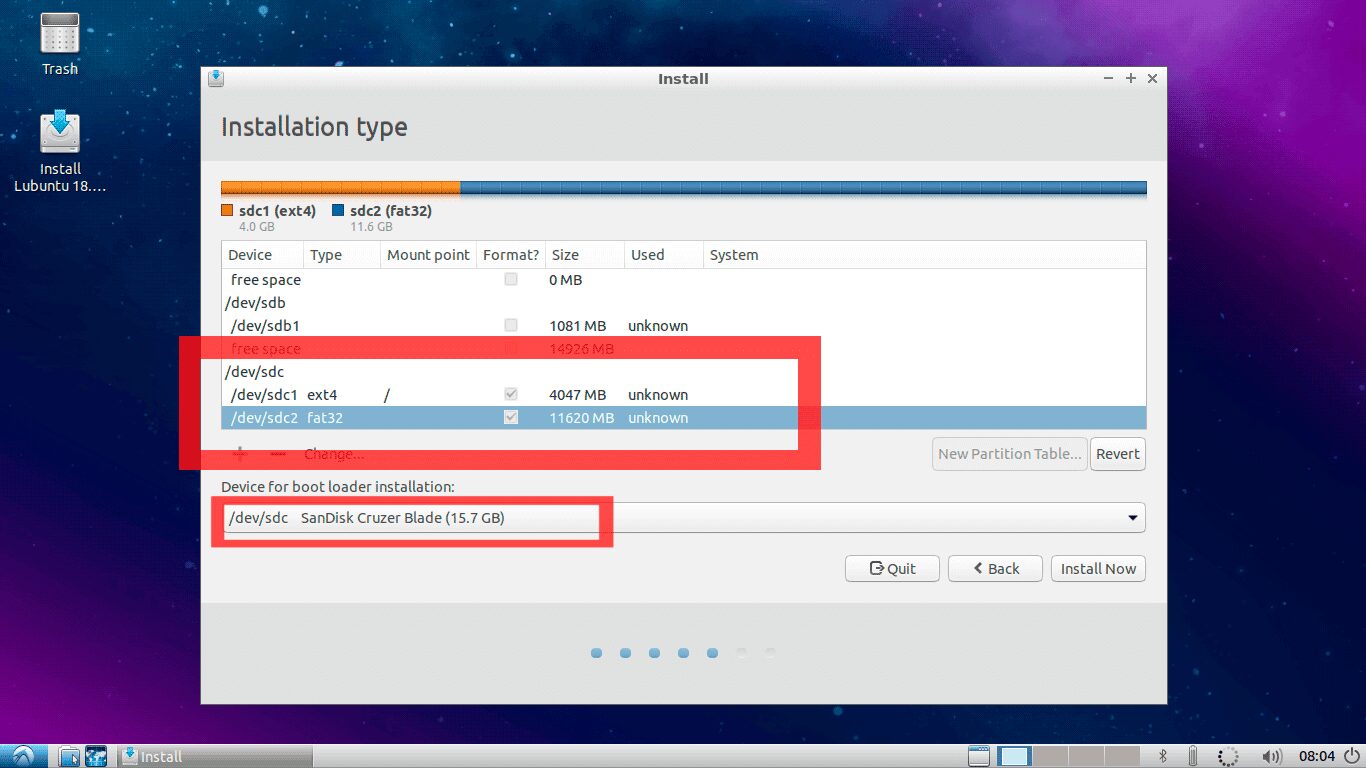
Task: Click the Size column header
Action: click(x=584, y=255)
